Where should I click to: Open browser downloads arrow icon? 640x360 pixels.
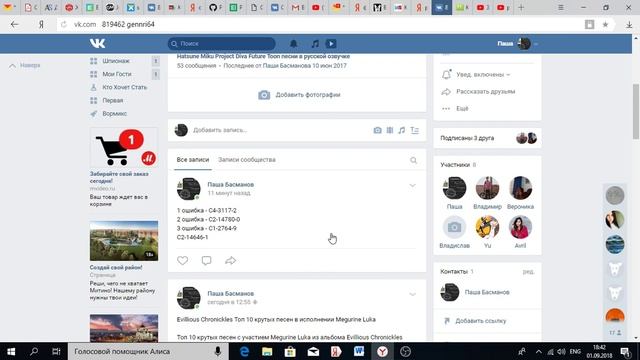(629, 24)
